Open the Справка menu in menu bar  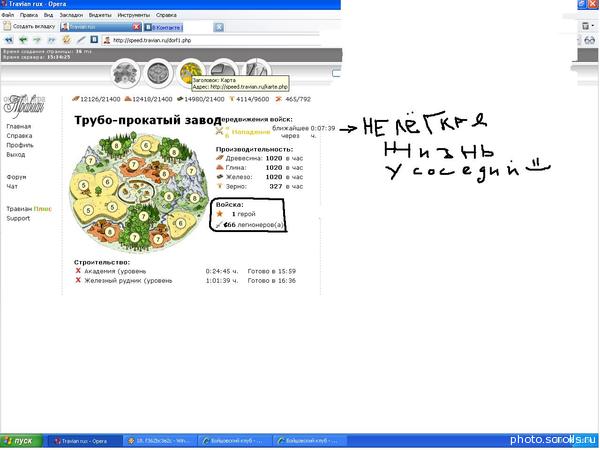pos(166,15)
